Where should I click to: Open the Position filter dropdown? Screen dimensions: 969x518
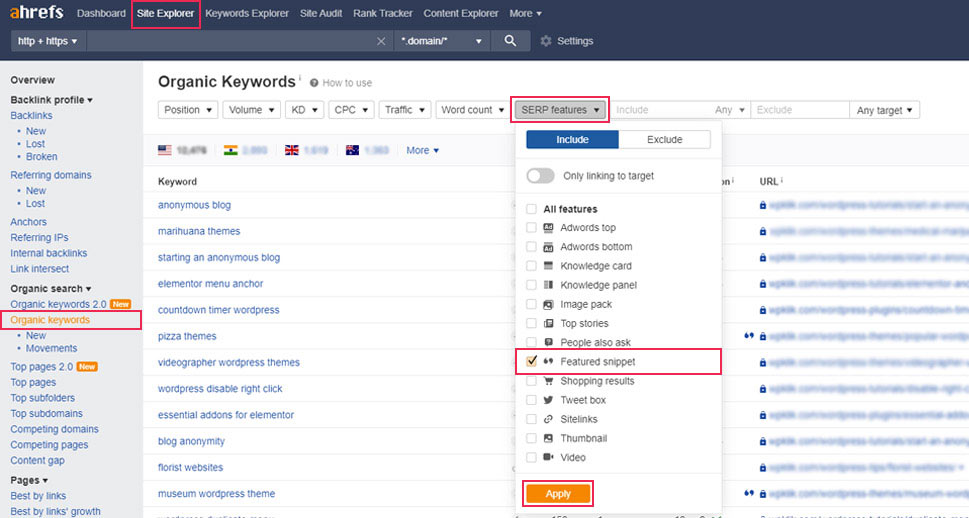(188, 110)
